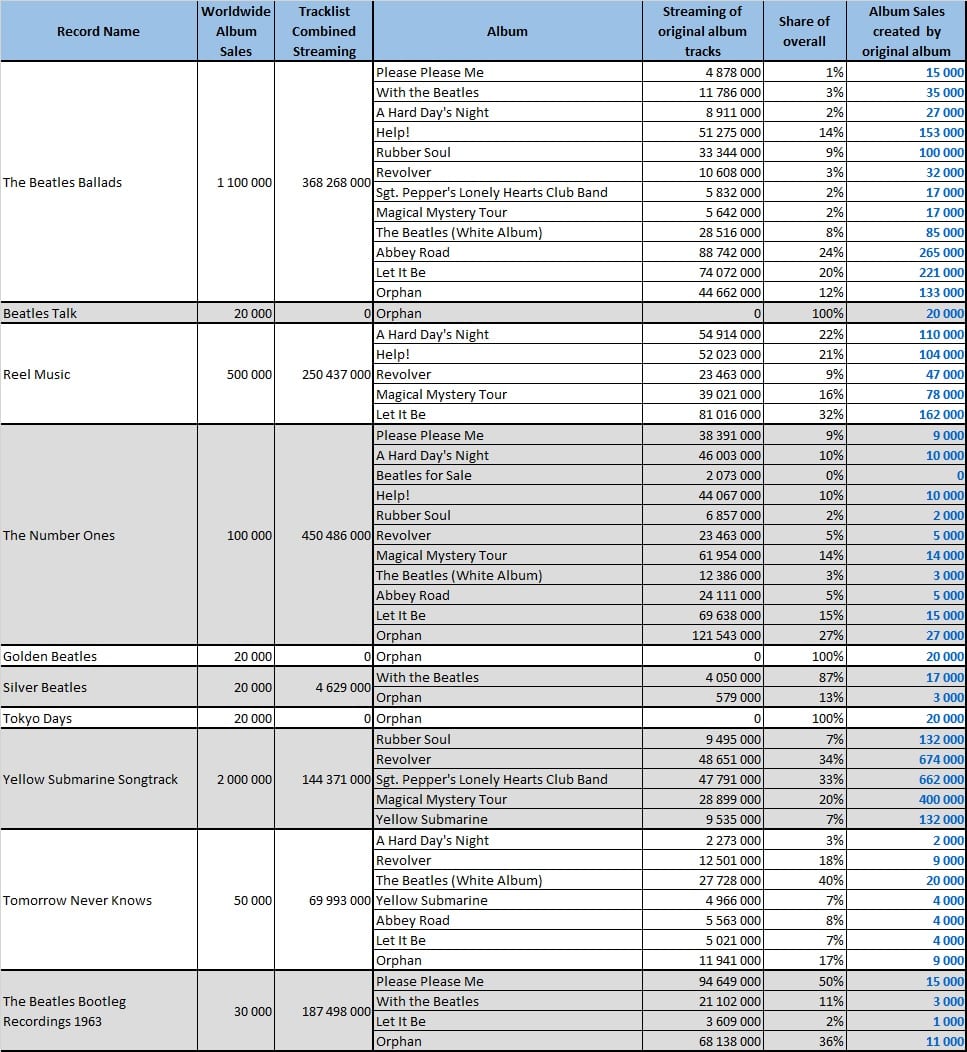
Task: Click worldwide sales value '50 000'
Action: pyautogui.click(x=252, y=900)
